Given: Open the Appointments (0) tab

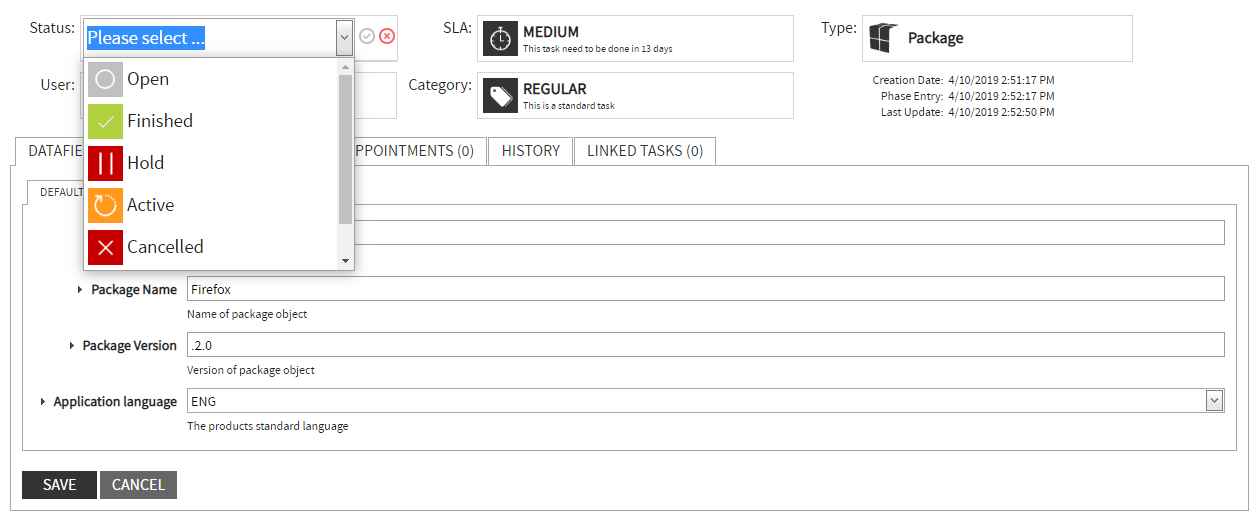Looking at the screenshot, I should [420, 151].
